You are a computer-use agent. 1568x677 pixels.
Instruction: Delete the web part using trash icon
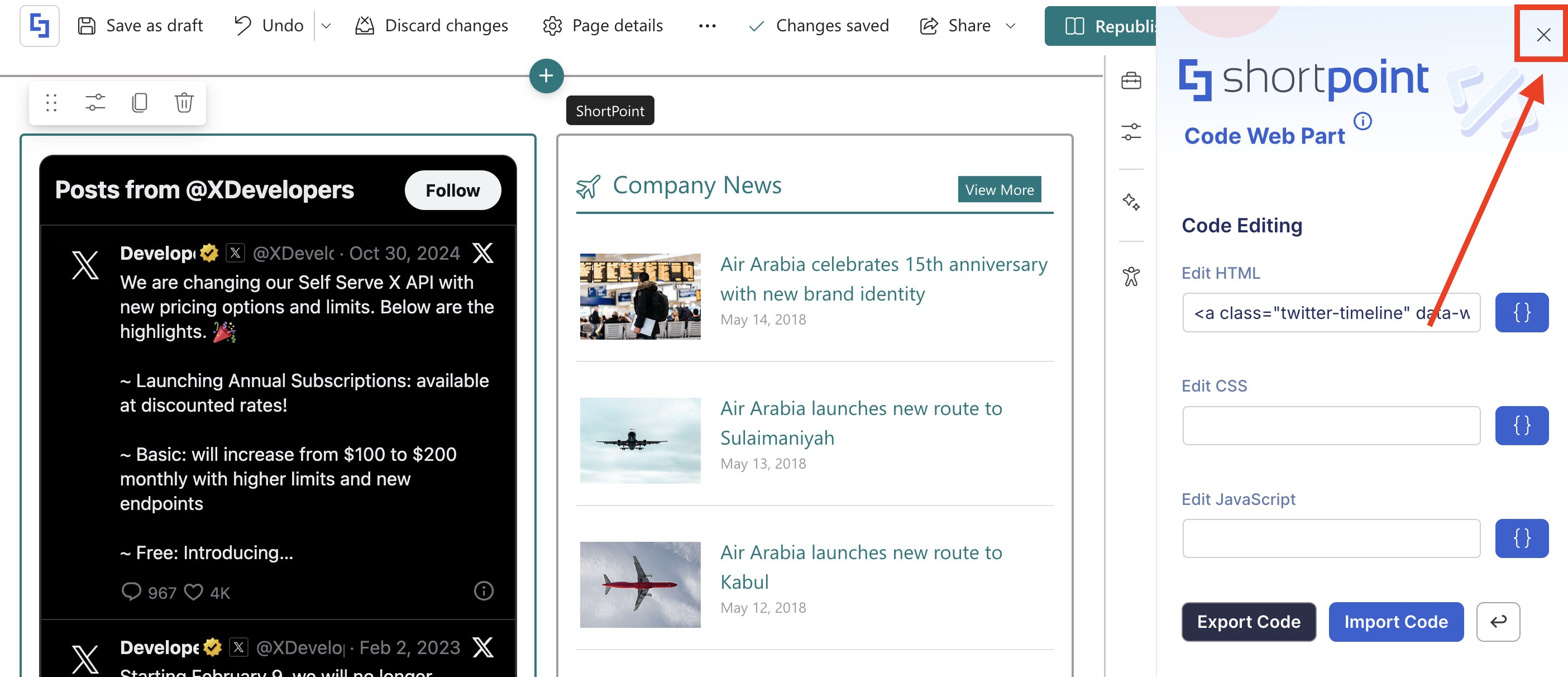184,103
